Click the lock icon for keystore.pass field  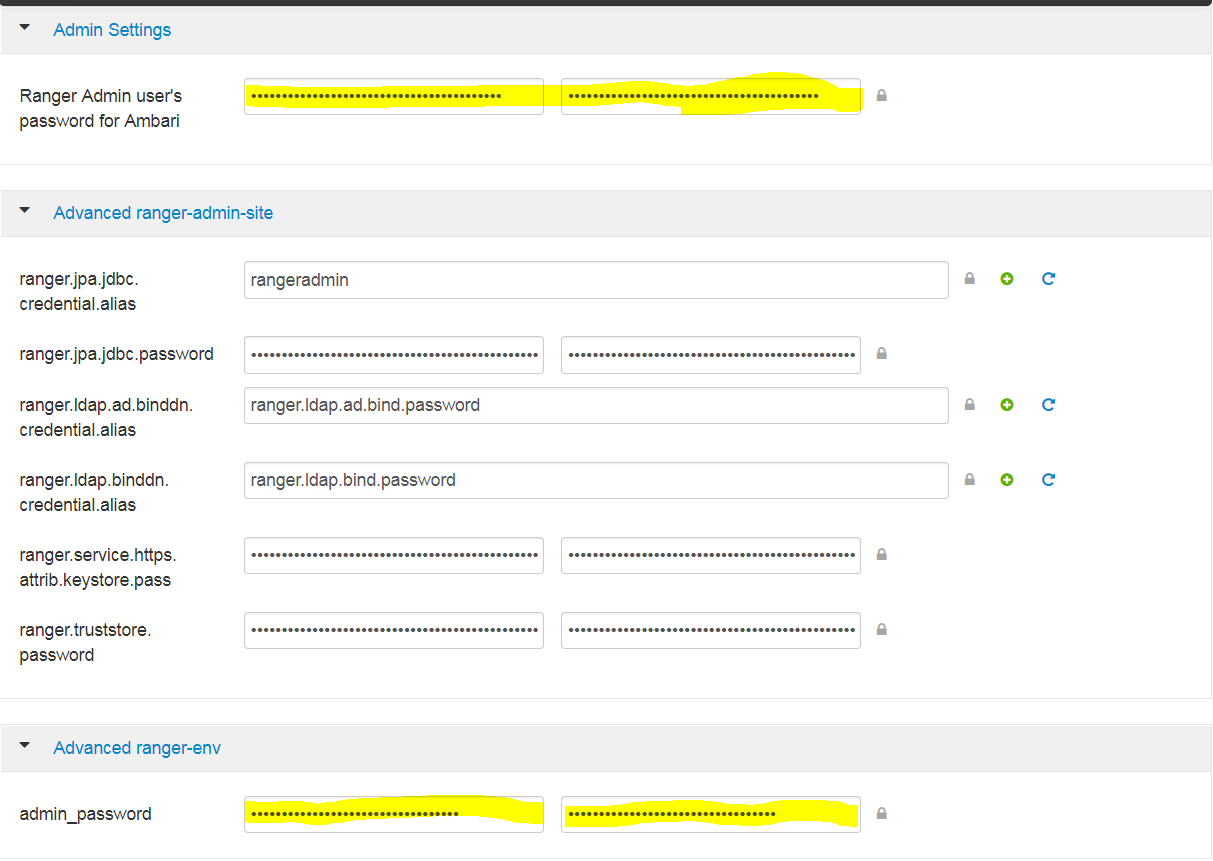(881, 555)
